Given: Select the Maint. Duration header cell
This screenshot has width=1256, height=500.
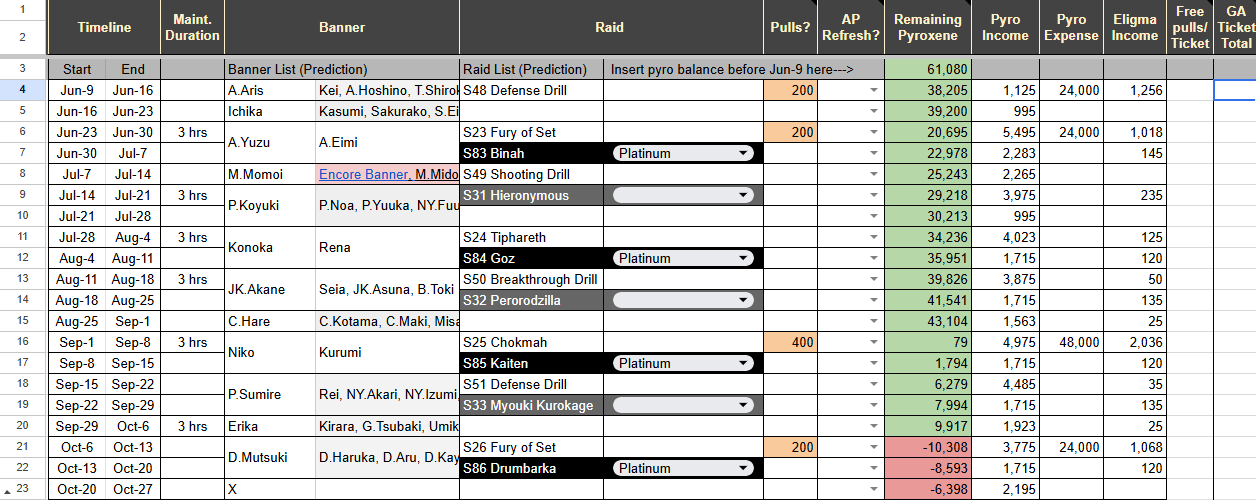Looking at the screenshot, I should (192, 27).
